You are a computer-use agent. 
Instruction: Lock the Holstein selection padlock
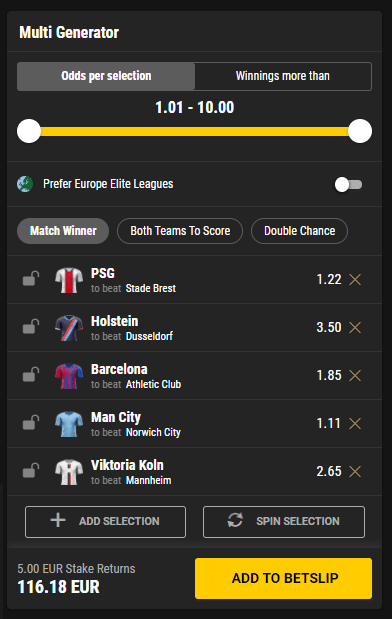[x=31, y=326]
